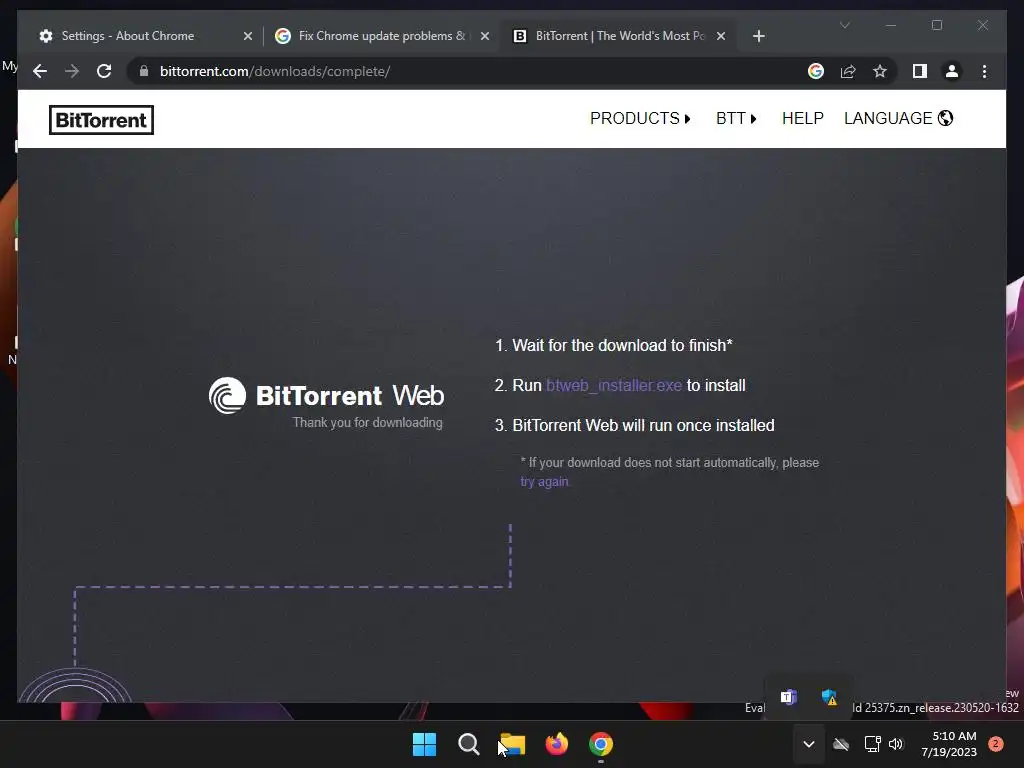The width and height of the screenshot is (1024, 768).
Task: Click the try again link
Action: pyautogui.click(x=544, y=481)
